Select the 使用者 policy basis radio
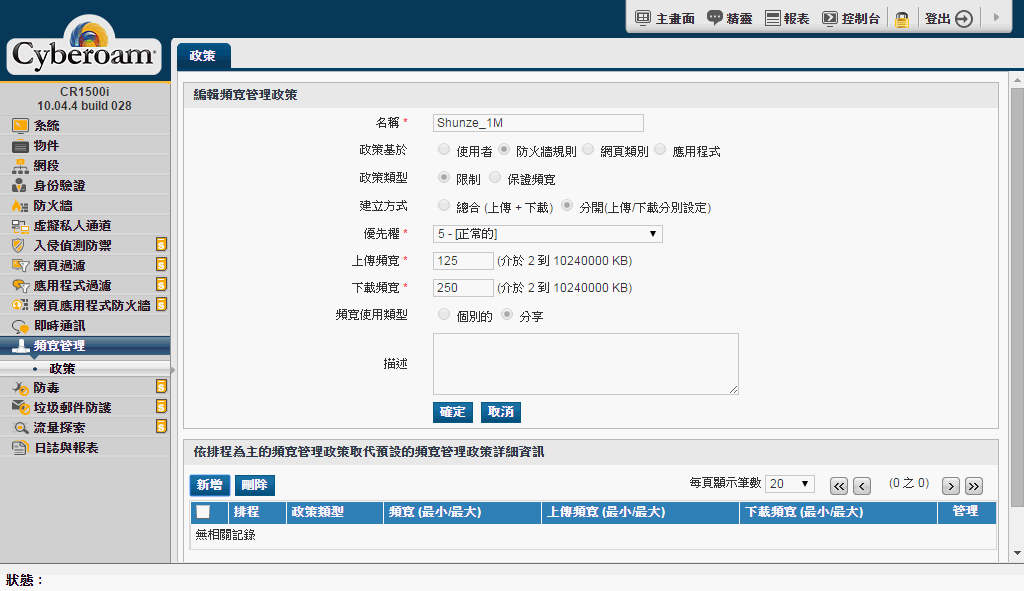Screen dimensions: 1024x591 pyautogui.click(x=444, y=150)
